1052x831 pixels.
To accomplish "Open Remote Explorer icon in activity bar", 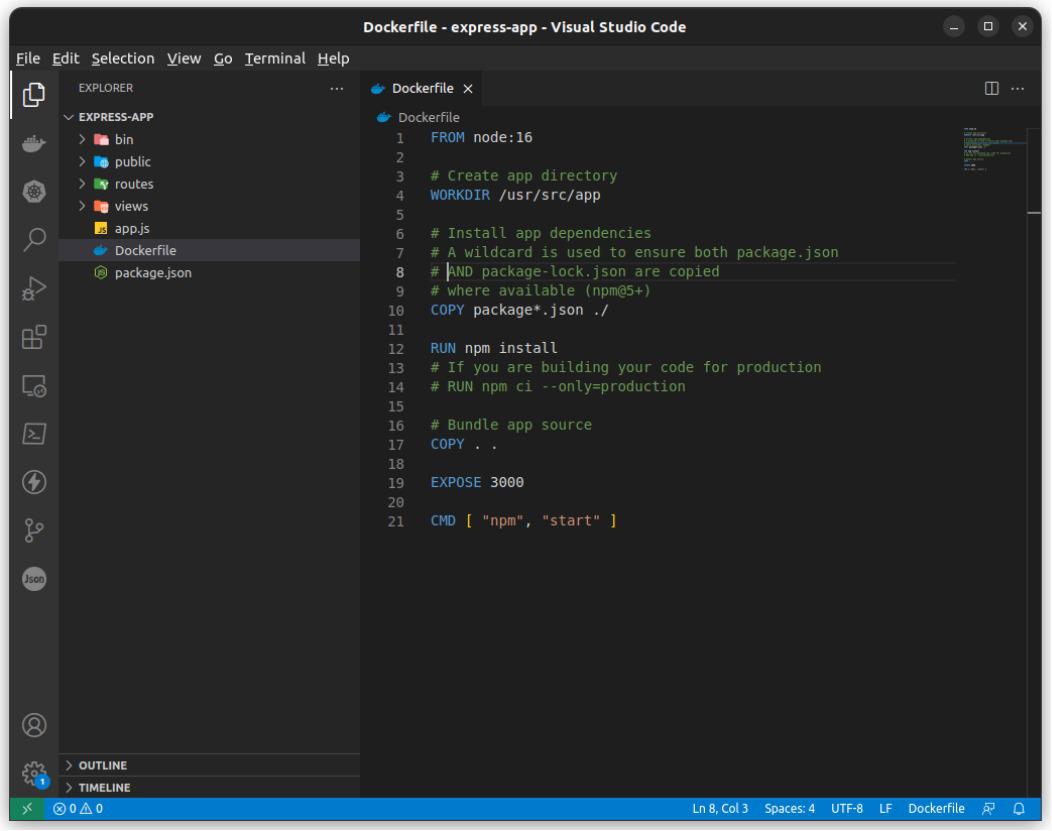I will [x=34, y=384].
